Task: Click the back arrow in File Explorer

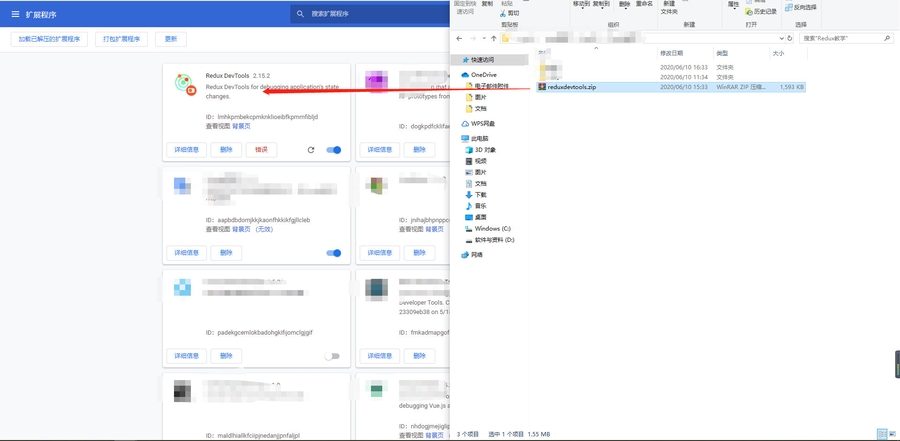Action: coord(459,39)
